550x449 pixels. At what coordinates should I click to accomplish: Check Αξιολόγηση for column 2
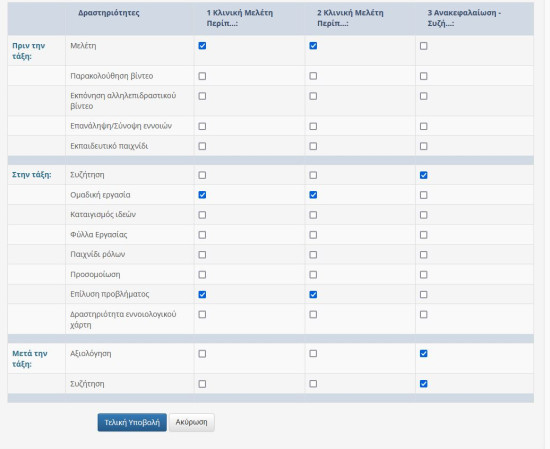[x=313, y=353]
